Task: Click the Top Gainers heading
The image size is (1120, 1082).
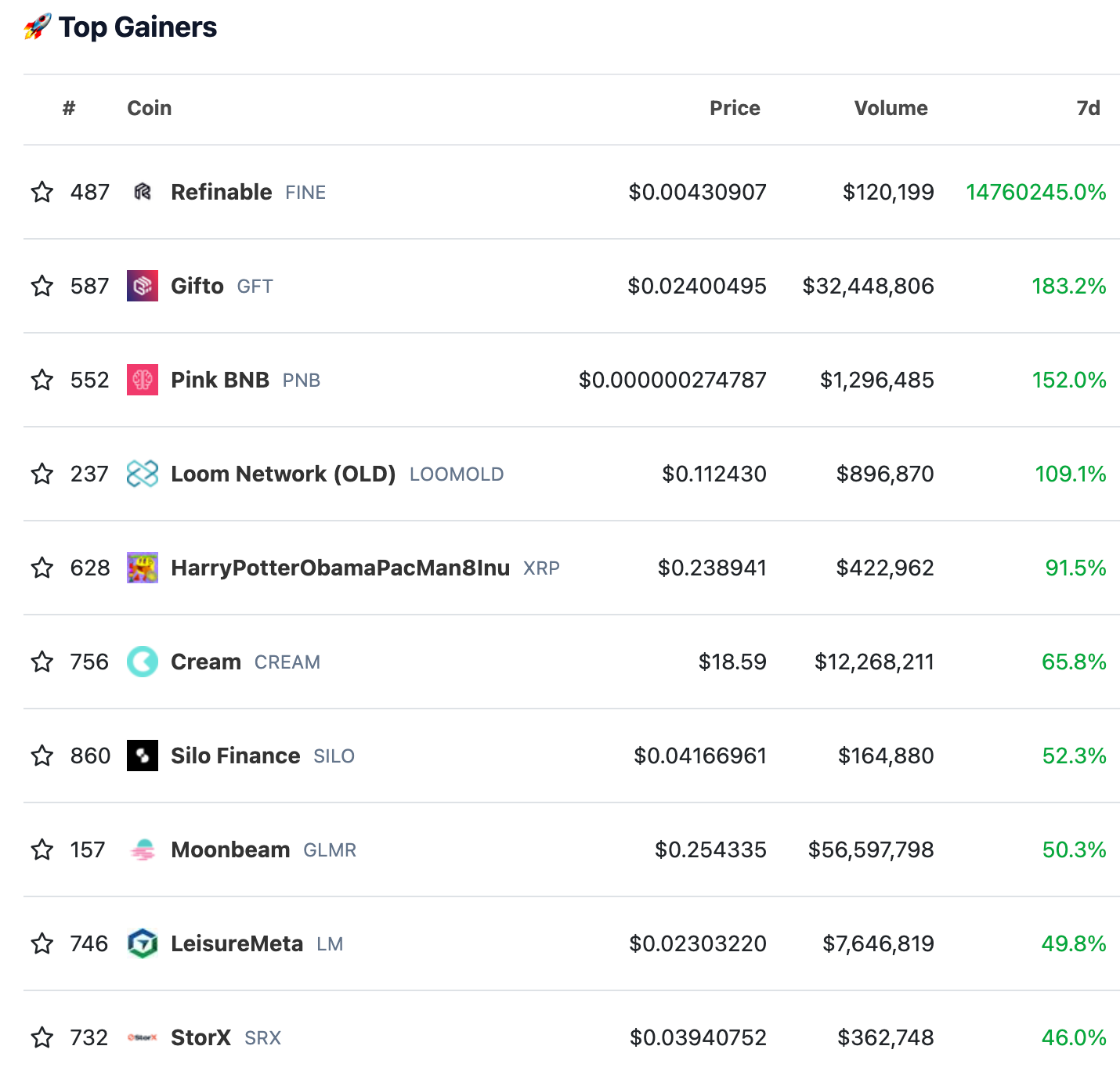Action: (138, 27)
